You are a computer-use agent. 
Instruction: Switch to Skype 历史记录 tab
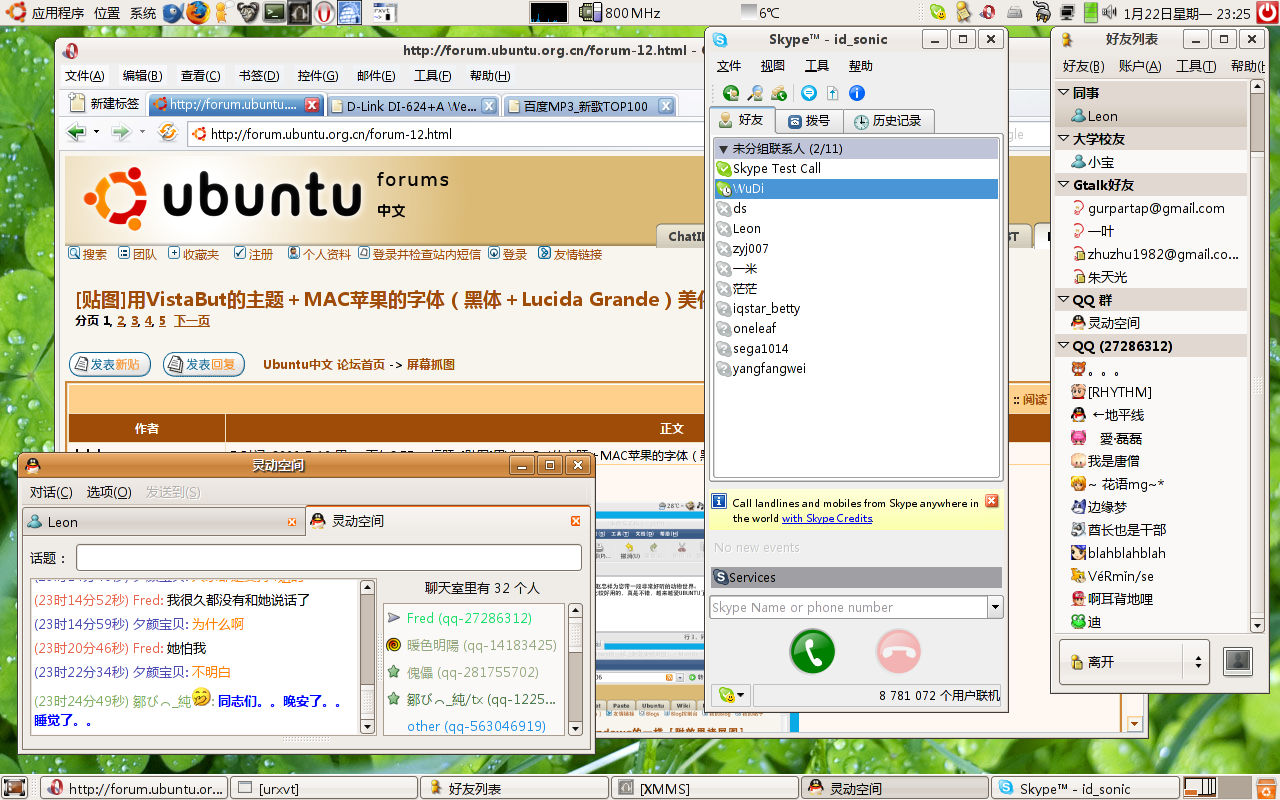tap(889, 121)
